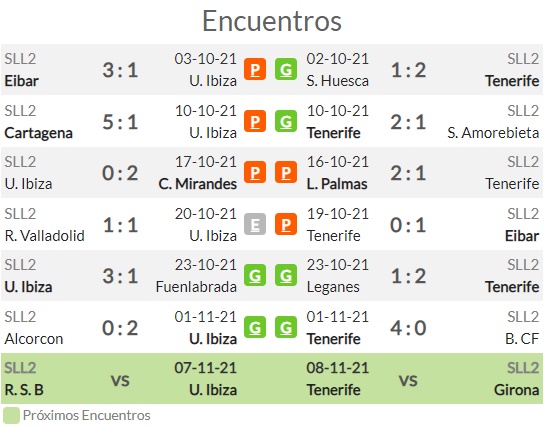
Task: Click the Leganes team name
Action: (x=333, y=287)
